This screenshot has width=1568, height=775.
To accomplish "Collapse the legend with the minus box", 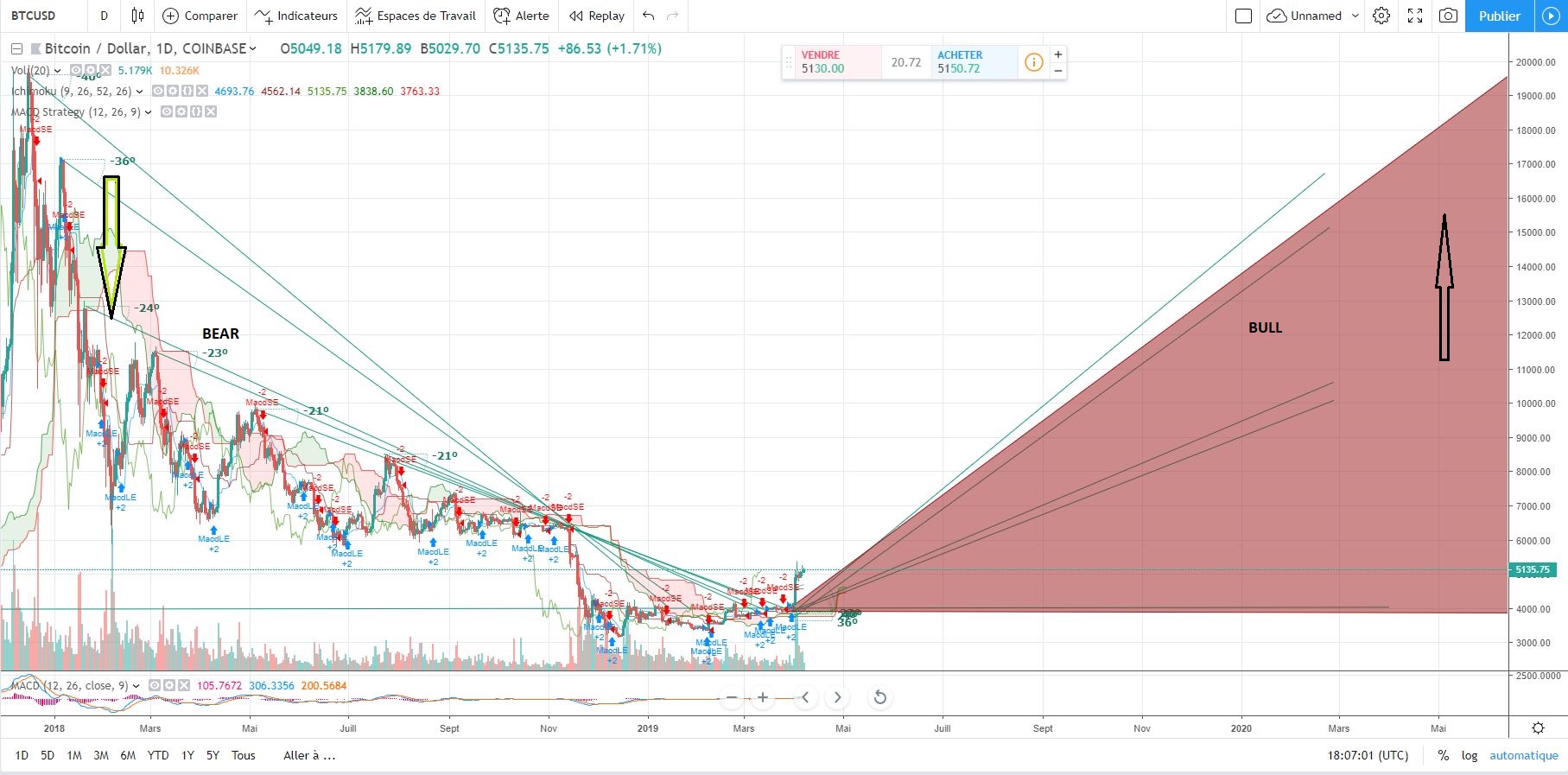I will 16,49.
